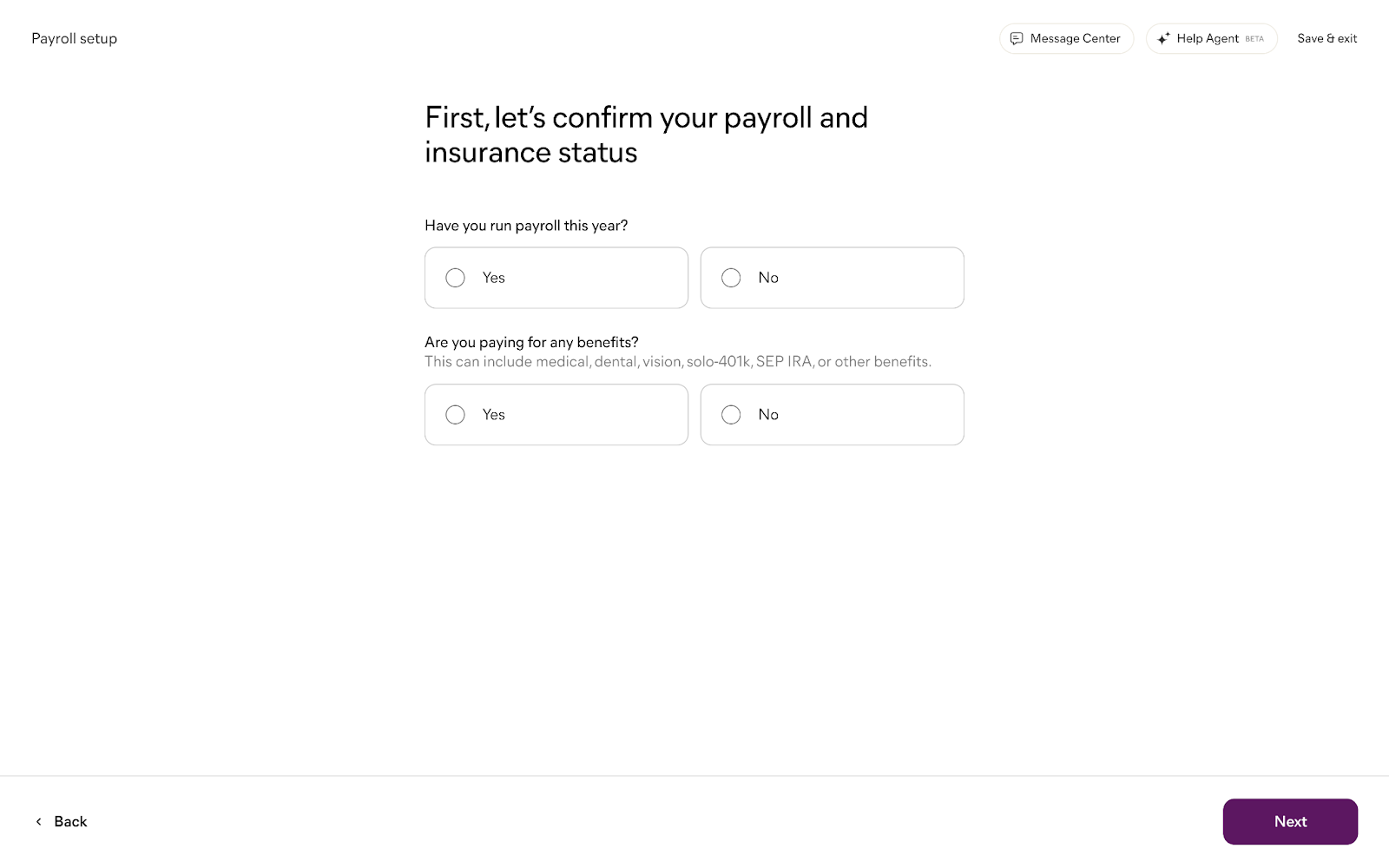This screenshot has width=1389, height=868.
Task: Click the benefits helper text mentioning SEP IRA
Action: pos(677,362)
